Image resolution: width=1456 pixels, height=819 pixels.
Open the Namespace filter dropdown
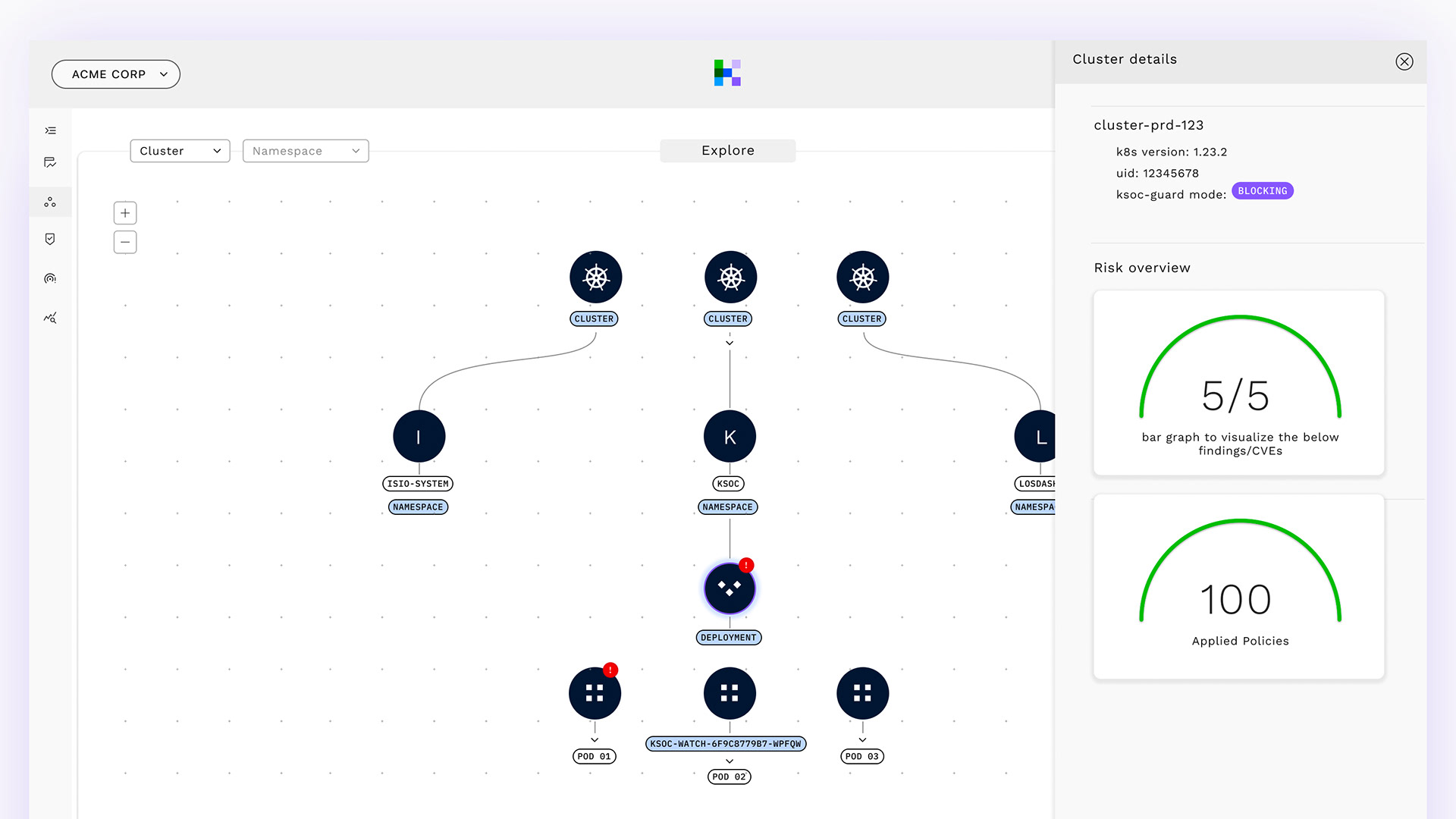click(306, 151)
